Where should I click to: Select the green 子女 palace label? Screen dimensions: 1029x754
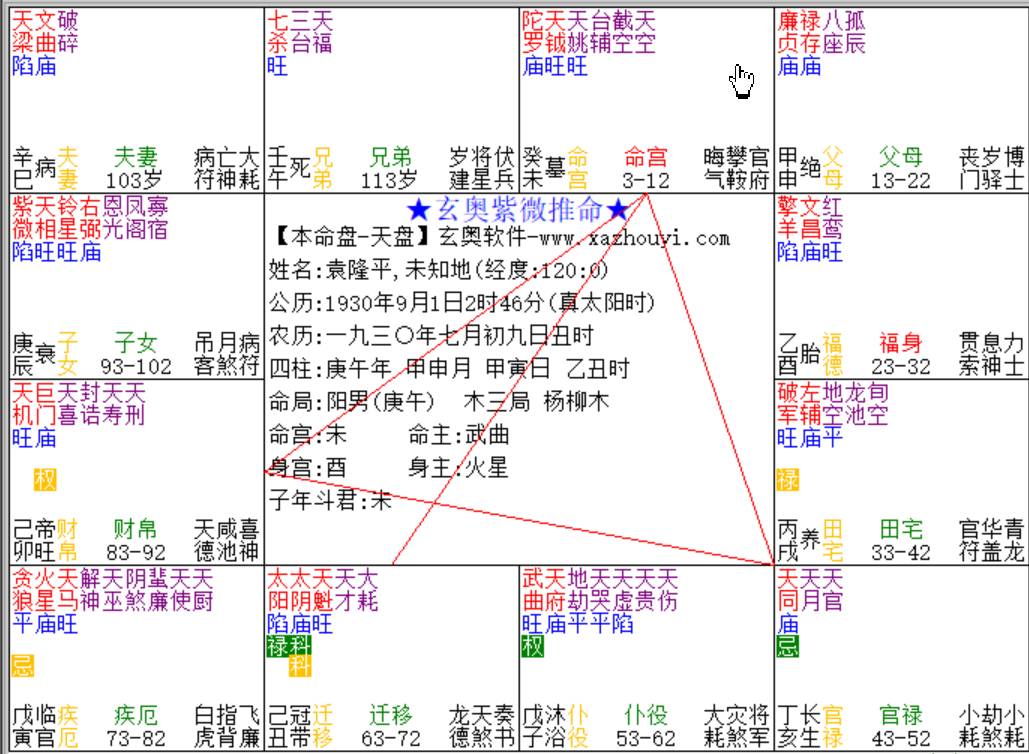135,343
